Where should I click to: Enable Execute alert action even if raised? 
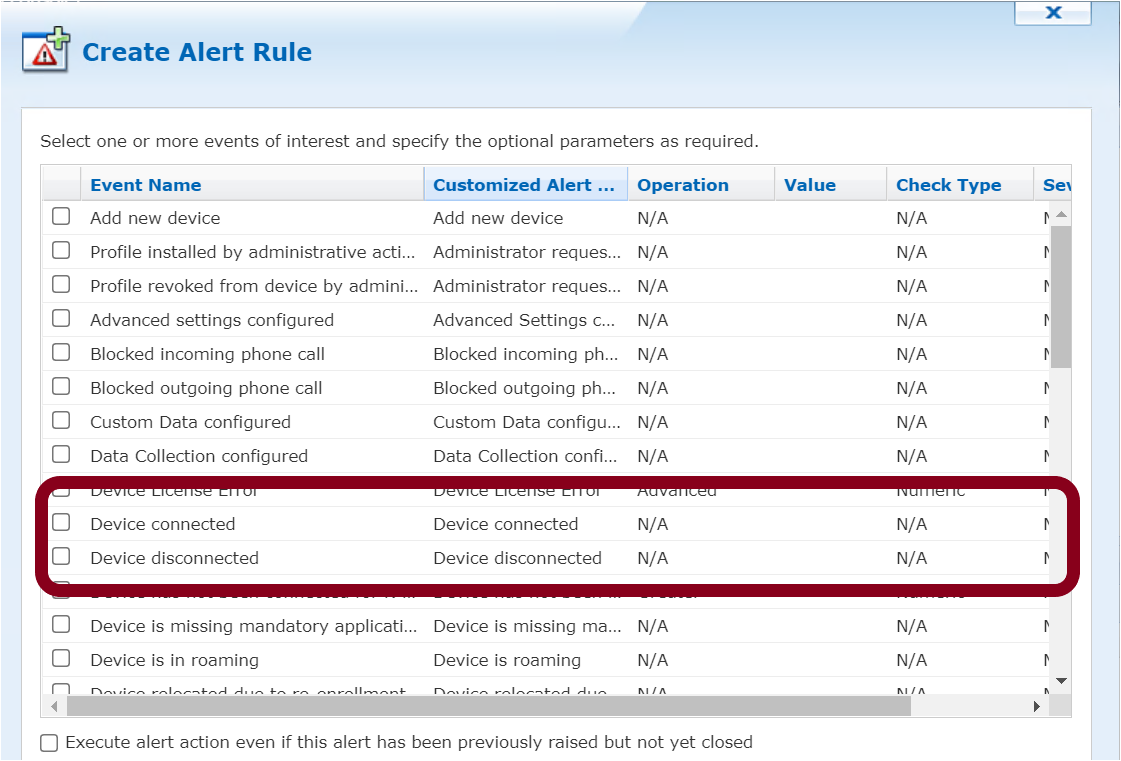click(49, 743)
